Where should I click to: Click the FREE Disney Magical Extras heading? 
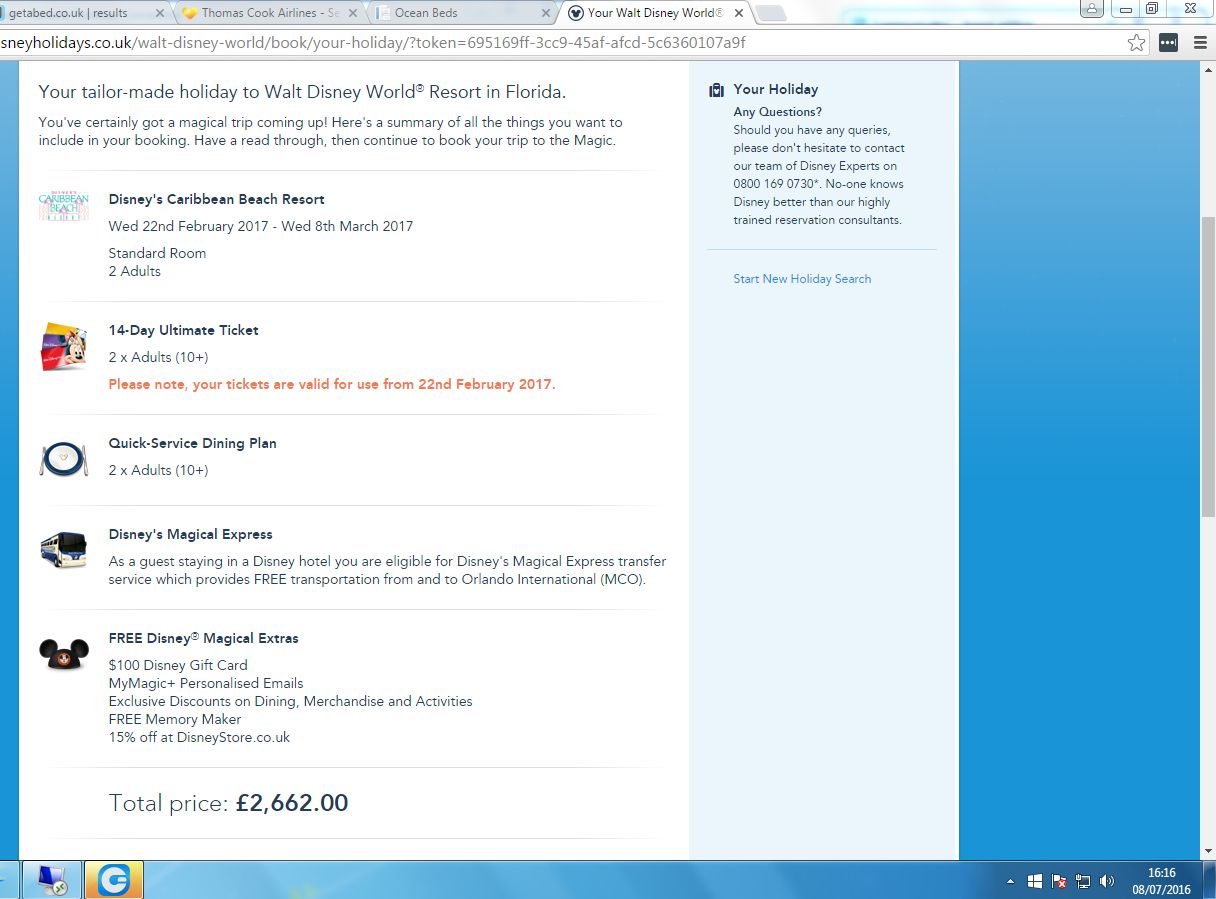point(204,638)
